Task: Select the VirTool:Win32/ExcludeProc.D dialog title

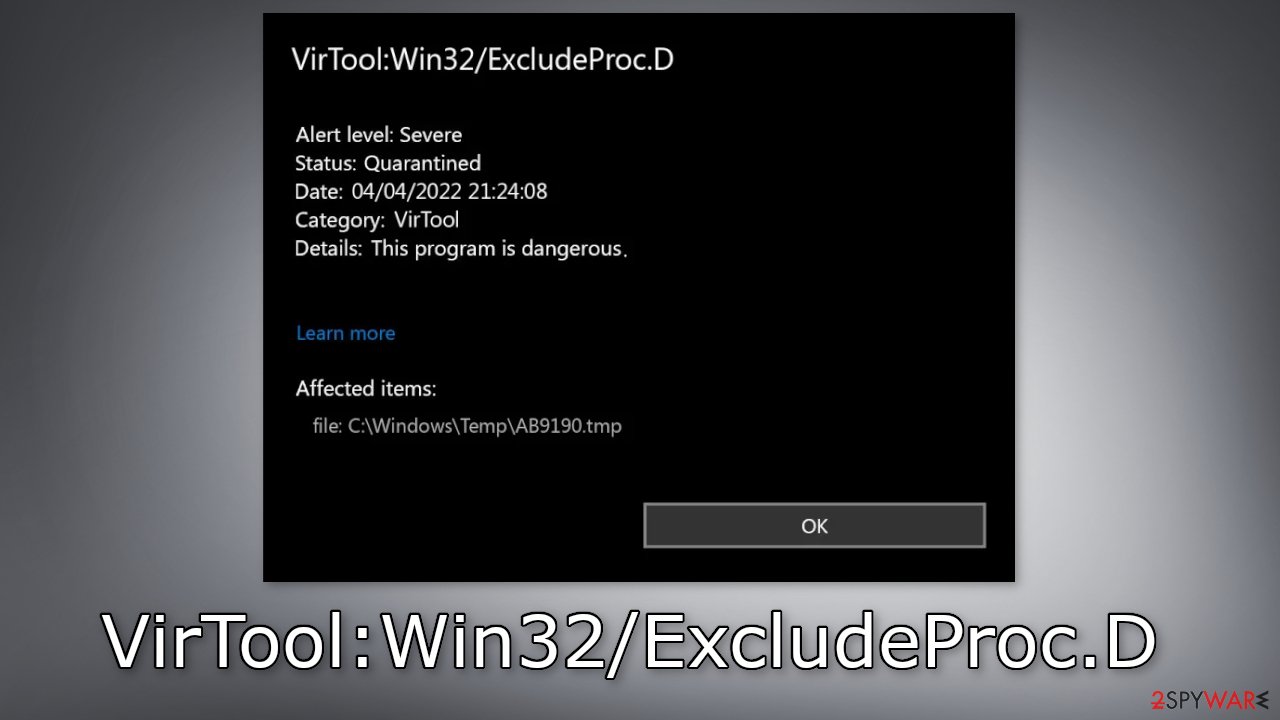Action: (483, 60)
